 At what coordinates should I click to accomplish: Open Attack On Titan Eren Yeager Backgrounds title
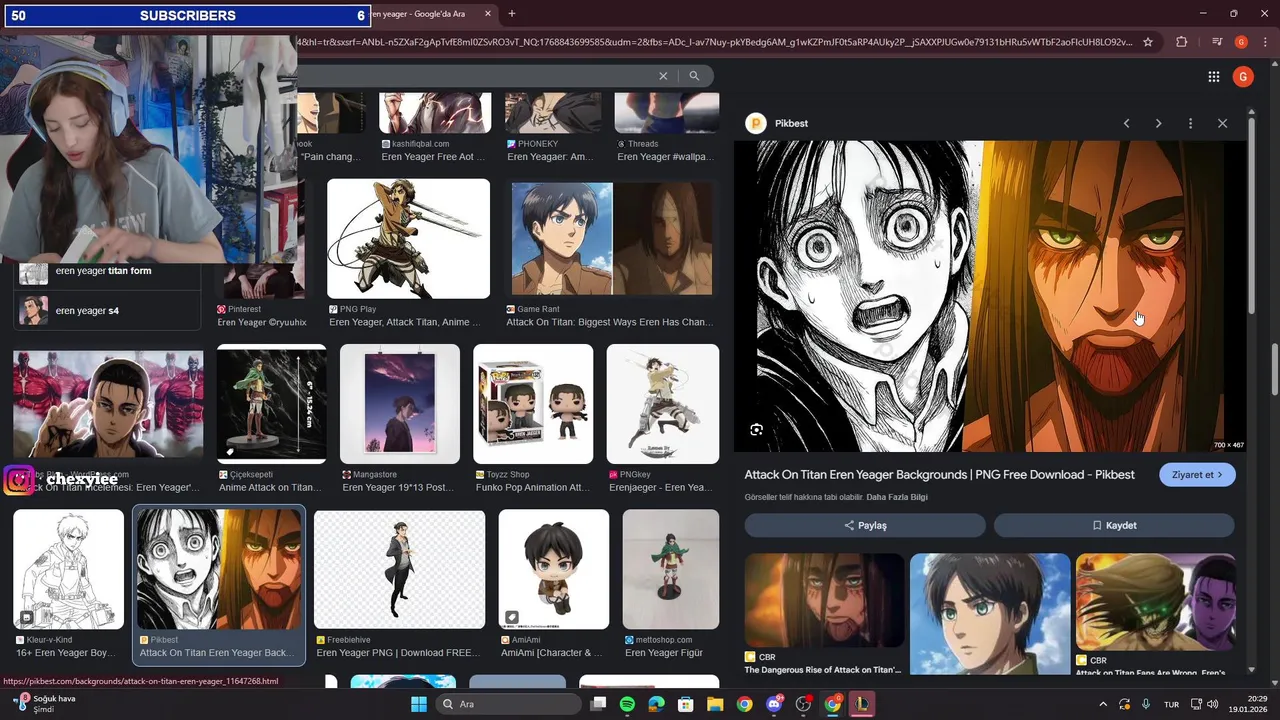click(939, 475)
